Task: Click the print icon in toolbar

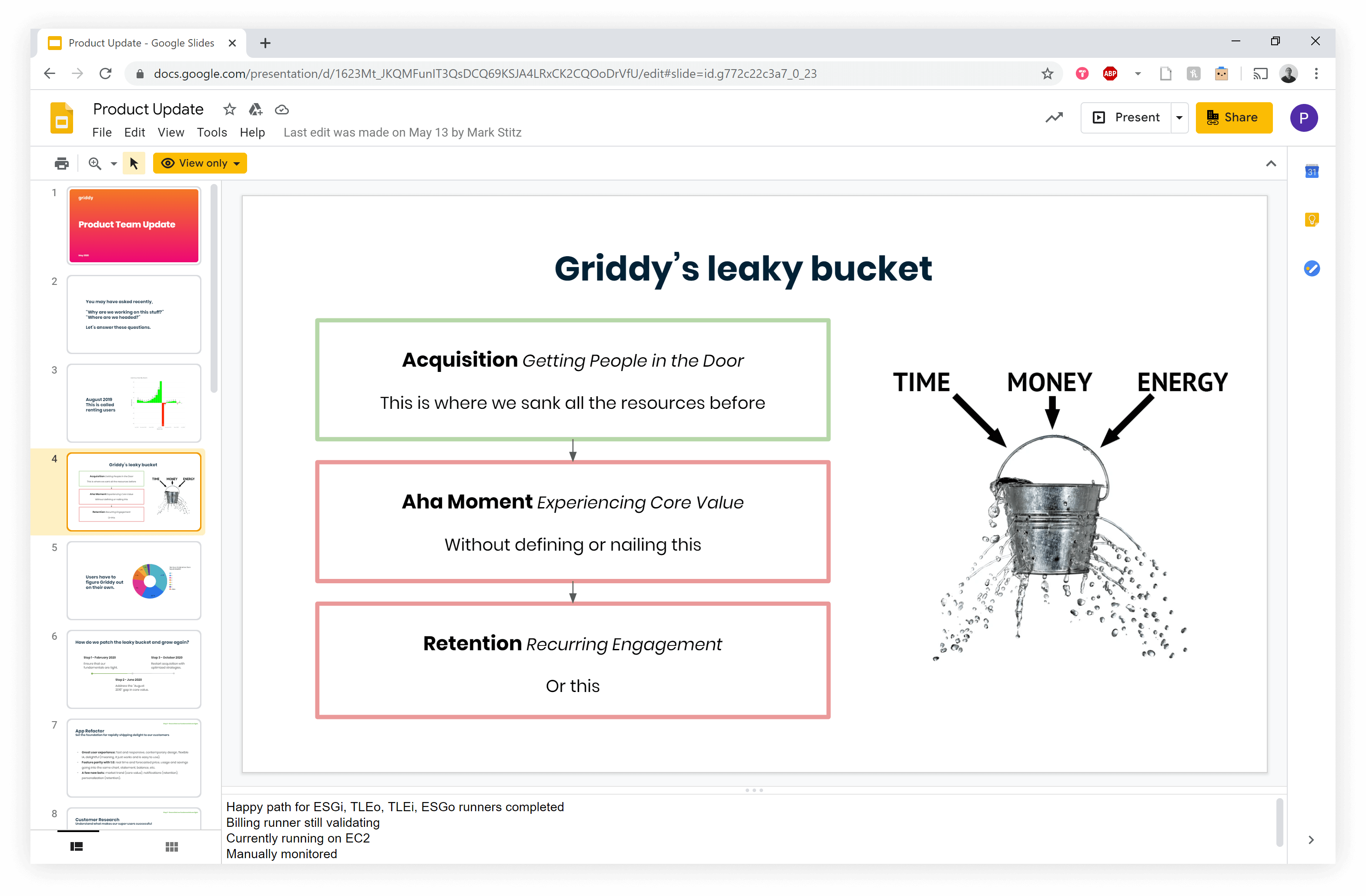Action: 61,164
